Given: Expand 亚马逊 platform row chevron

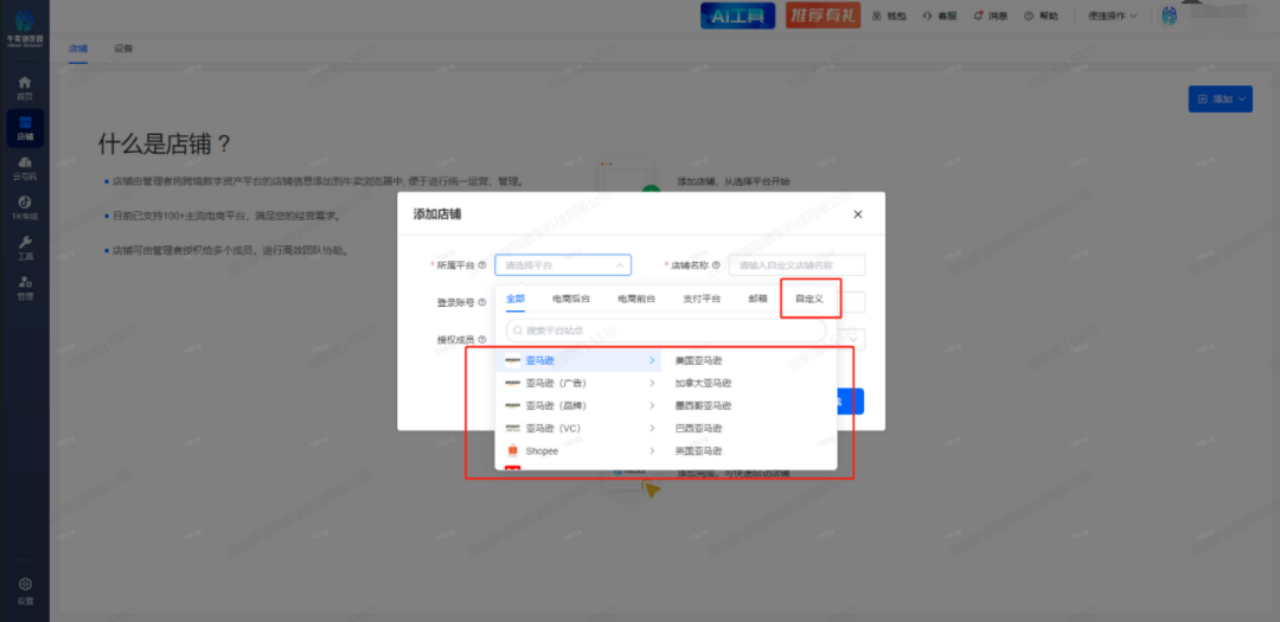Looking at the screenshot, I should [652, 360].
